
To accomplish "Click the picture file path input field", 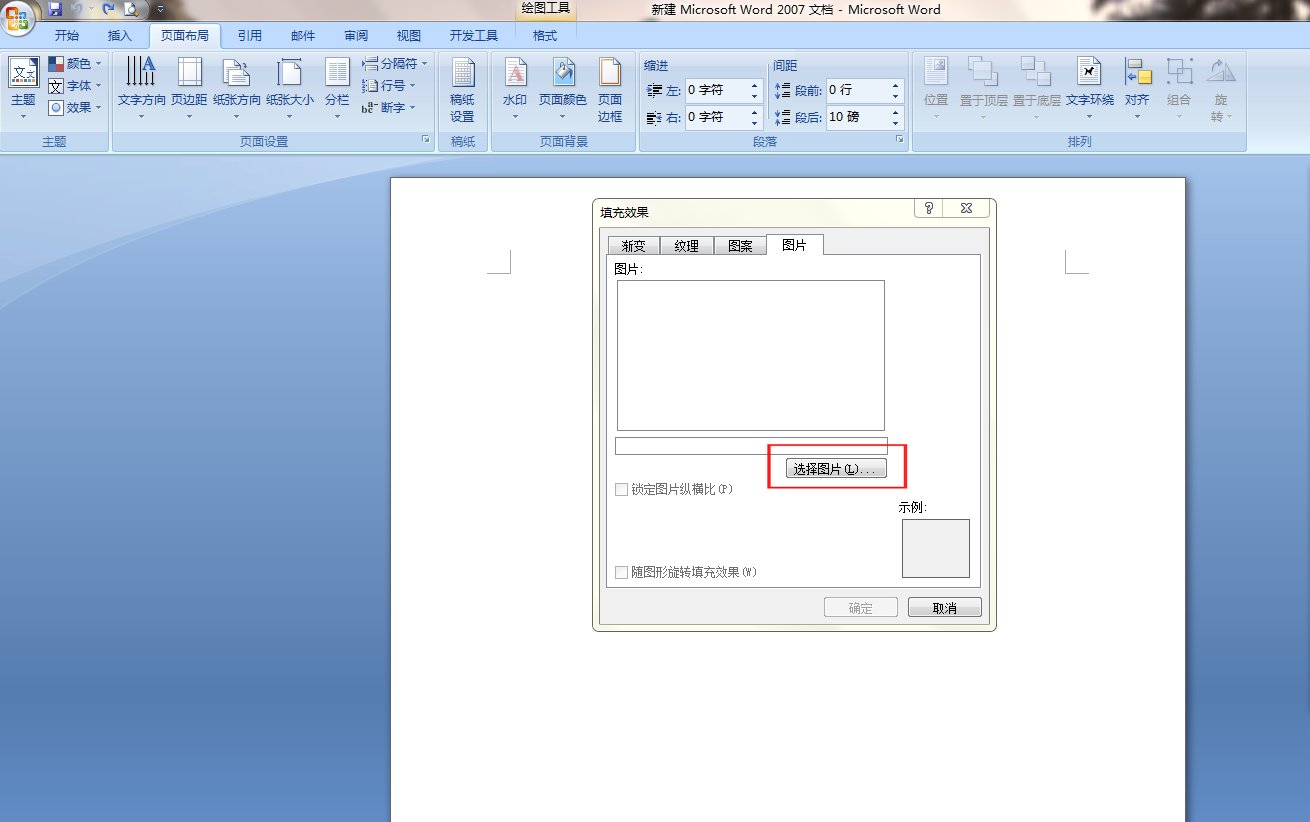I will pos(750,445).
